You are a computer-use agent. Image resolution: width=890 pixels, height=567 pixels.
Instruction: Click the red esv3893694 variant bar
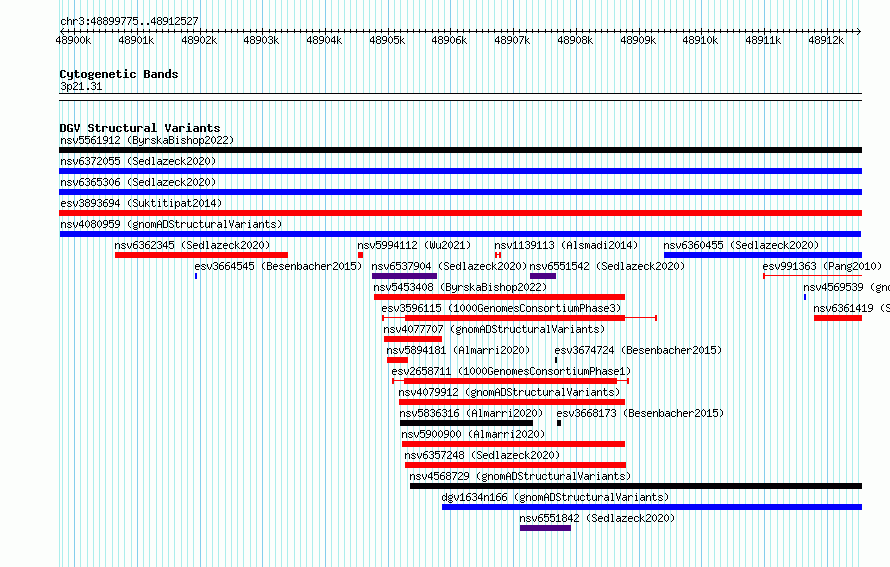460,213
